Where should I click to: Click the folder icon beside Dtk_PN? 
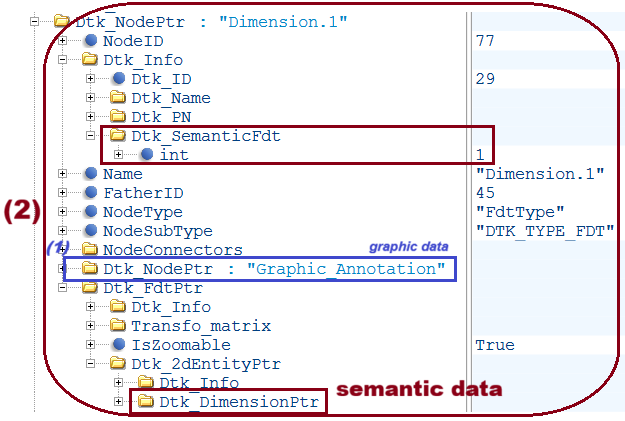(117, 117)
